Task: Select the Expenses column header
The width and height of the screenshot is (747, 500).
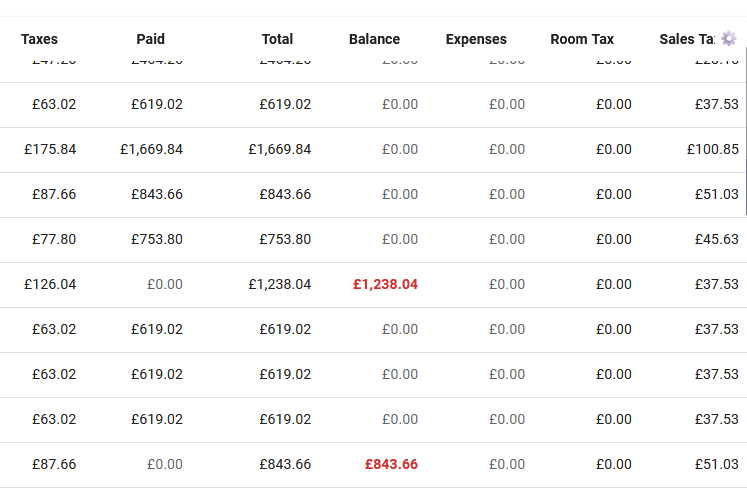Action: (476, 40)
